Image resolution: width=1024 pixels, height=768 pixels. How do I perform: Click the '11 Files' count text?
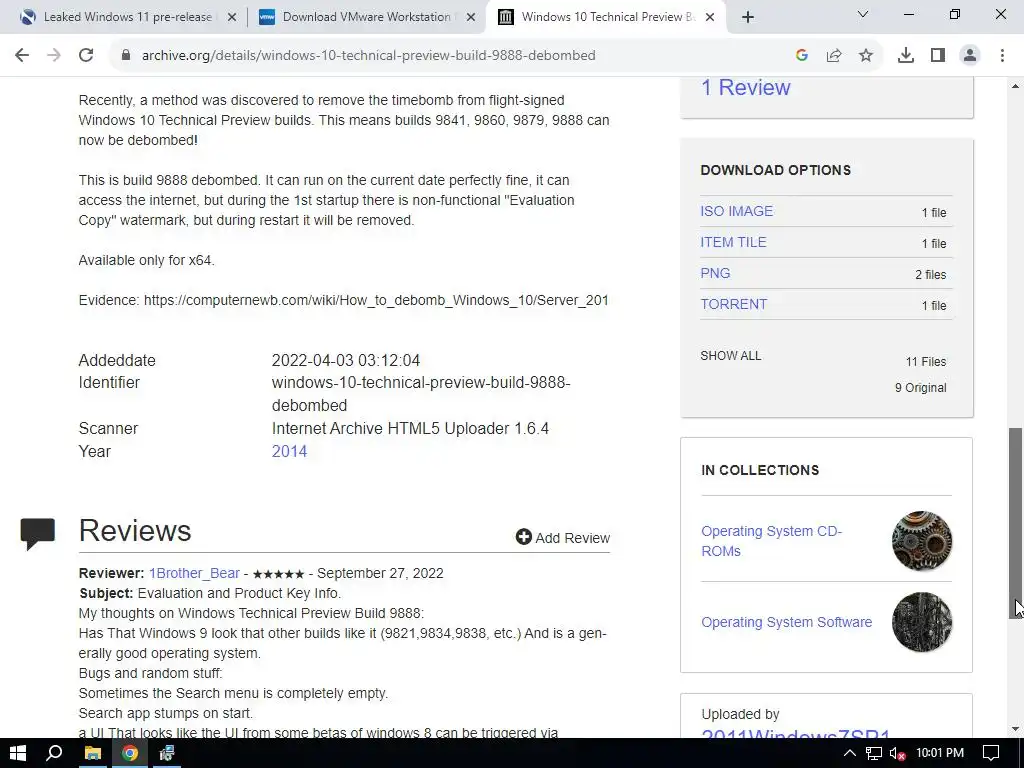(925, 362)
